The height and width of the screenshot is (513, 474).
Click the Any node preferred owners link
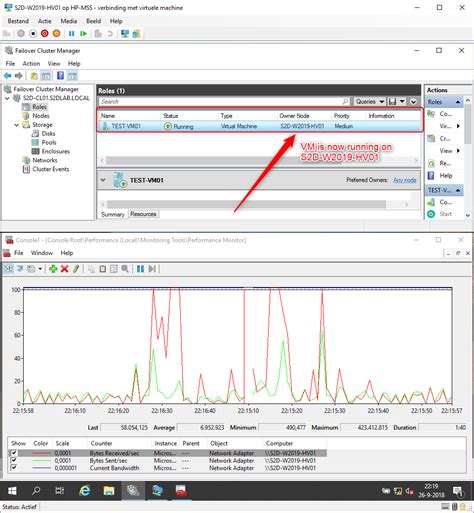404,180
